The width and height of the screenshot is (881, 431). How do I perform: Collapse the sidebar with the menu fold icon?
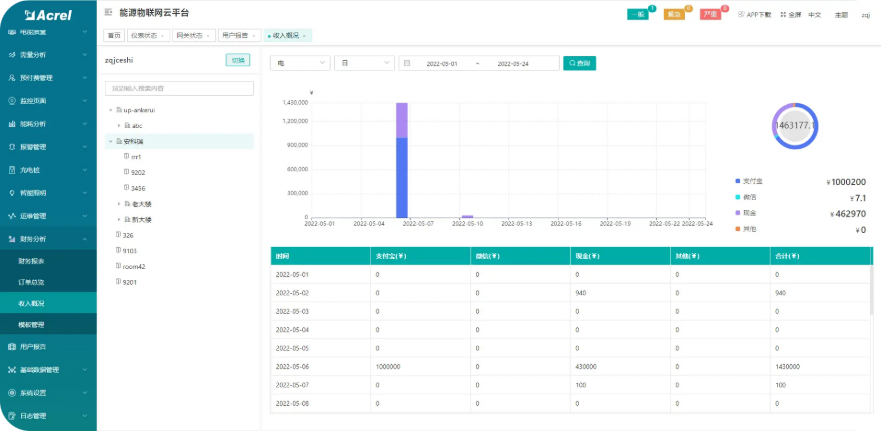[x=108, y=13]
